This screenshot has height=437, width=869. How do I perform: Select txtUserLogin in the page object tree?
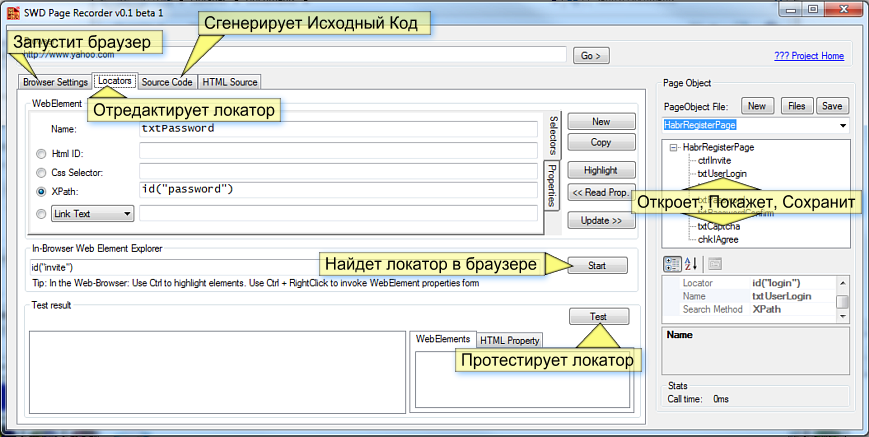point(722,173)
